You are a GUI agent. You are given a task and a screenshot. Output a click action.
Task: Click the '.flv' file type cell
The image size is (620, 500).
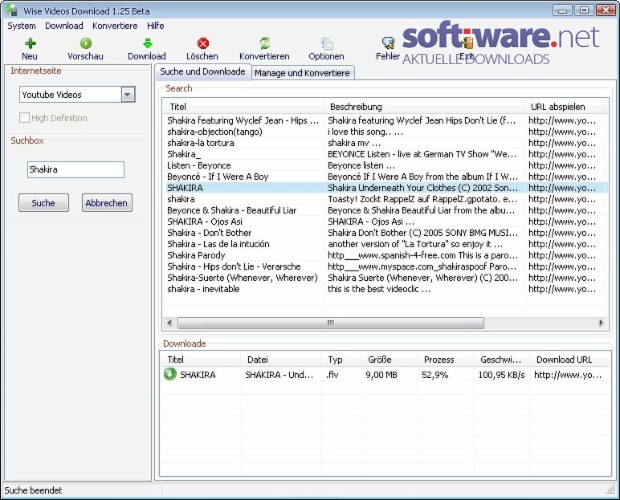click(x=333, y=375)
